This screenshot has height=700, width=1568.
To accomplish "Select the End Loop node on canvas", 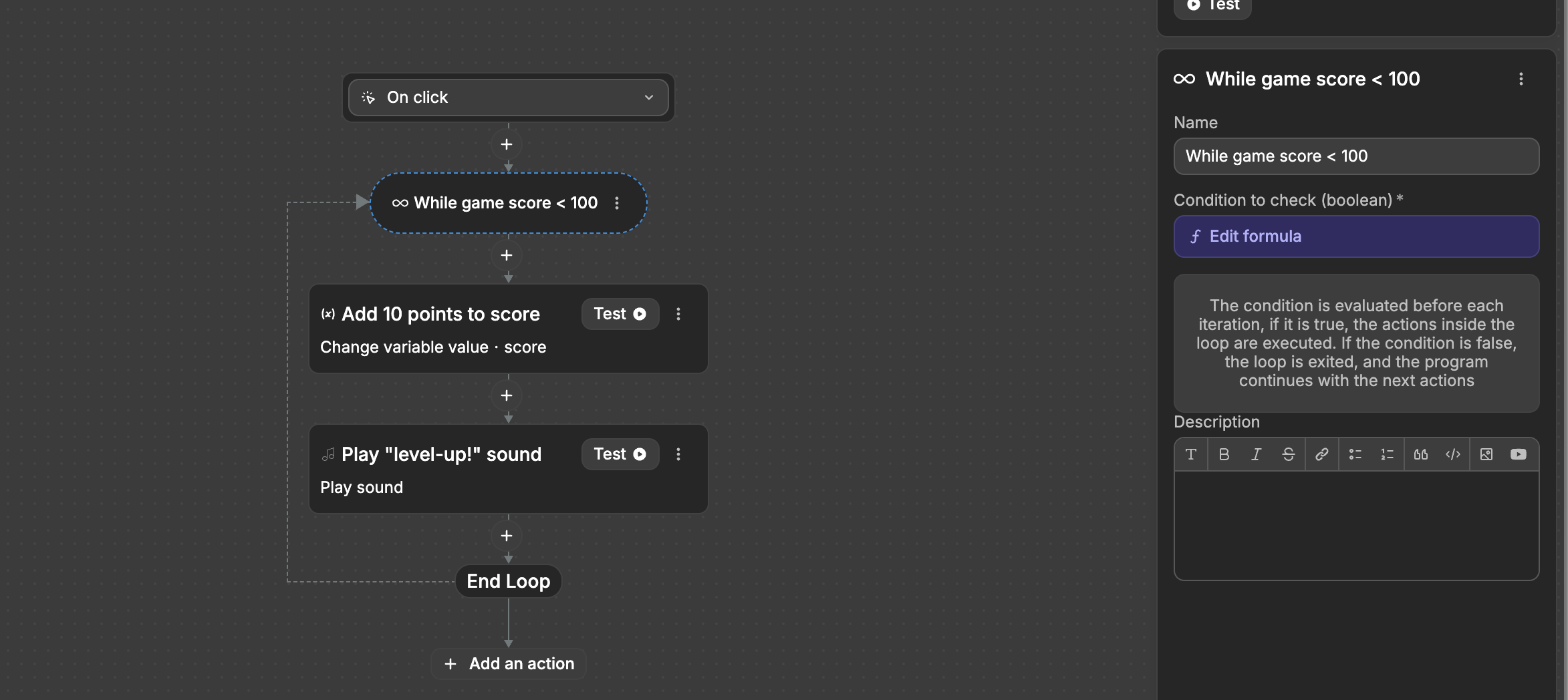I will pyautogui.click(x=508, y=580).
